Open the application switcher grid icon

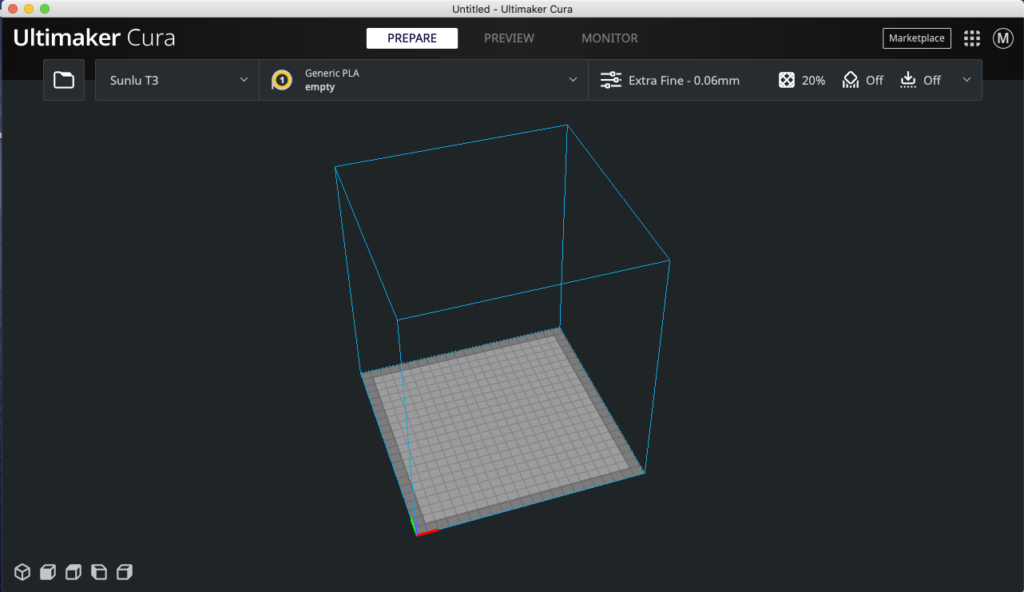tap(972, 39)
